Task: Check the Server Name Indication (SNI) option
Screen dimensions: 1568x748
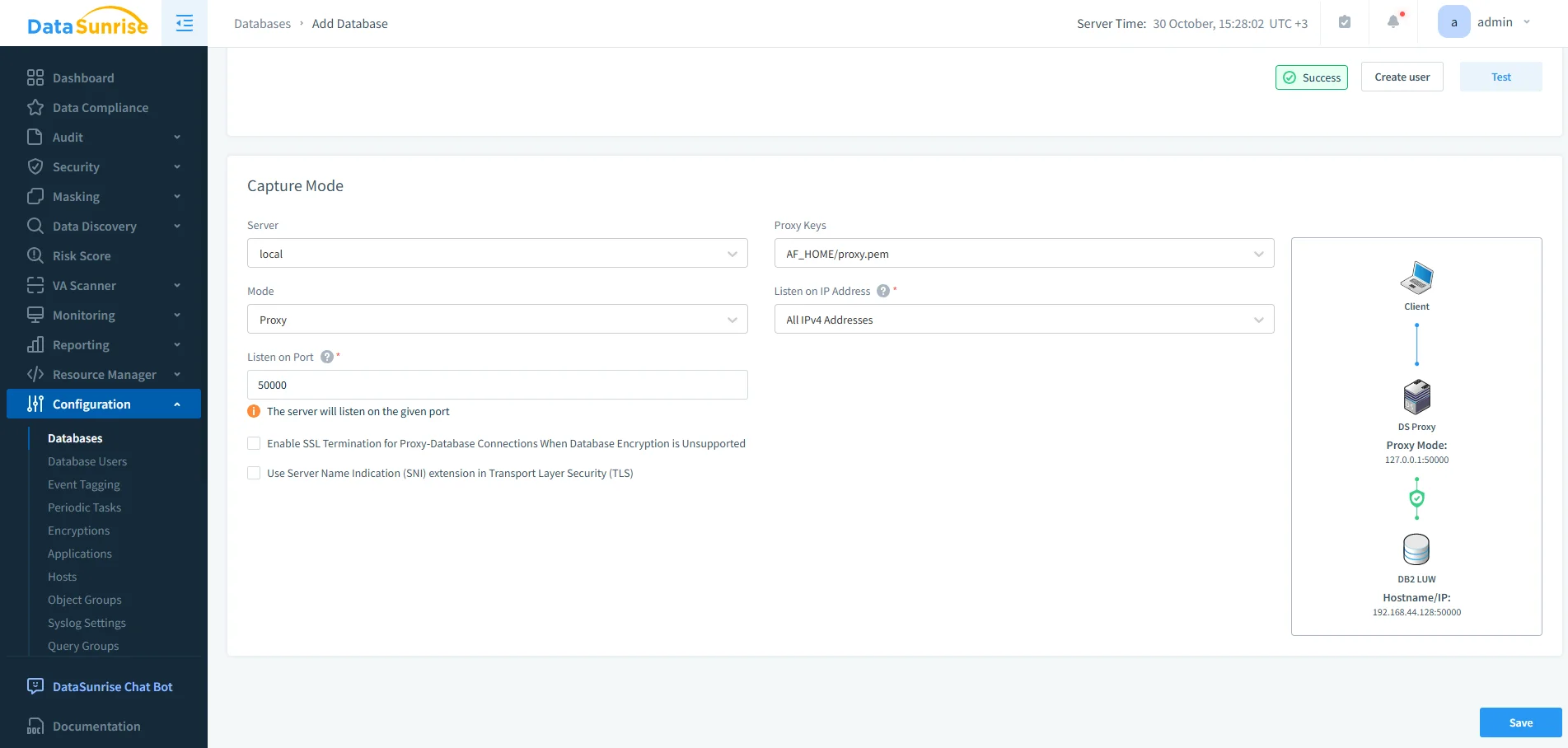Action: pyautogui.click(x=253, y=473)
